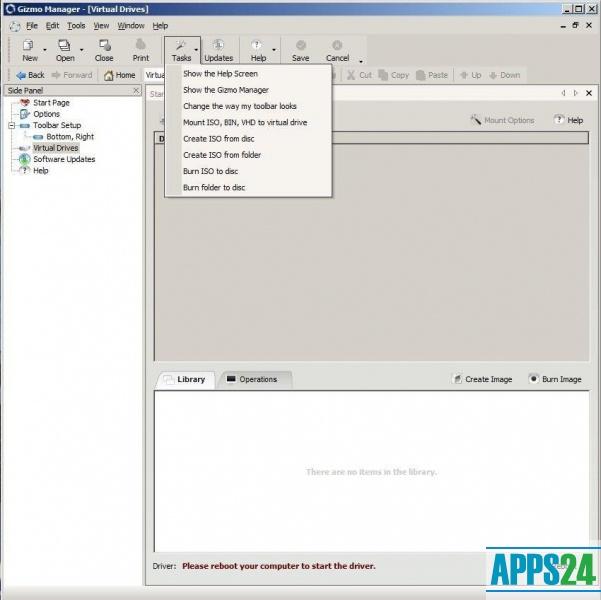Open the View menu
Image resolution: width=601 pixels, height=600 pixels.
coord(101,26)
